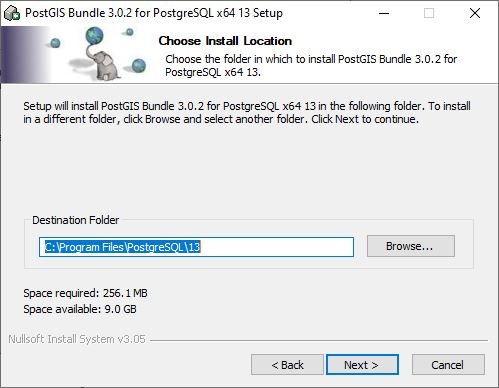Cancel the PostGIS installation
Screen dimensions: 499x388
pyautogui.click(x=448, y=365)
